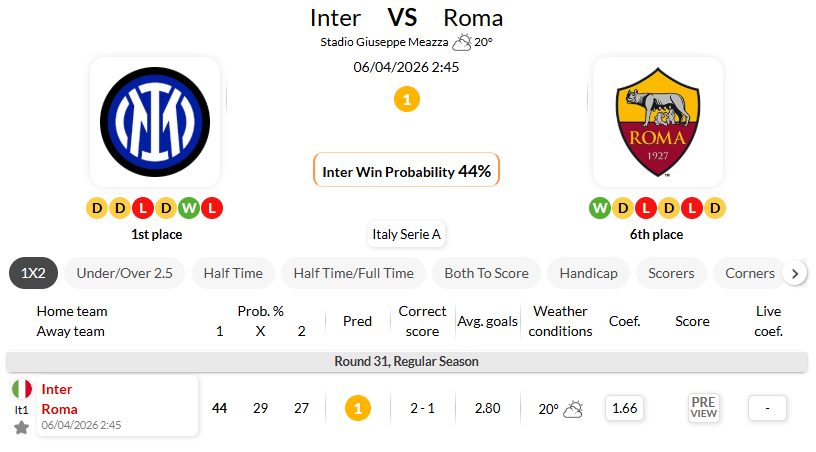Screen dimensions: 816x452
Task: Click the orange prediction badge under date
Action: [x=406, y=99]
